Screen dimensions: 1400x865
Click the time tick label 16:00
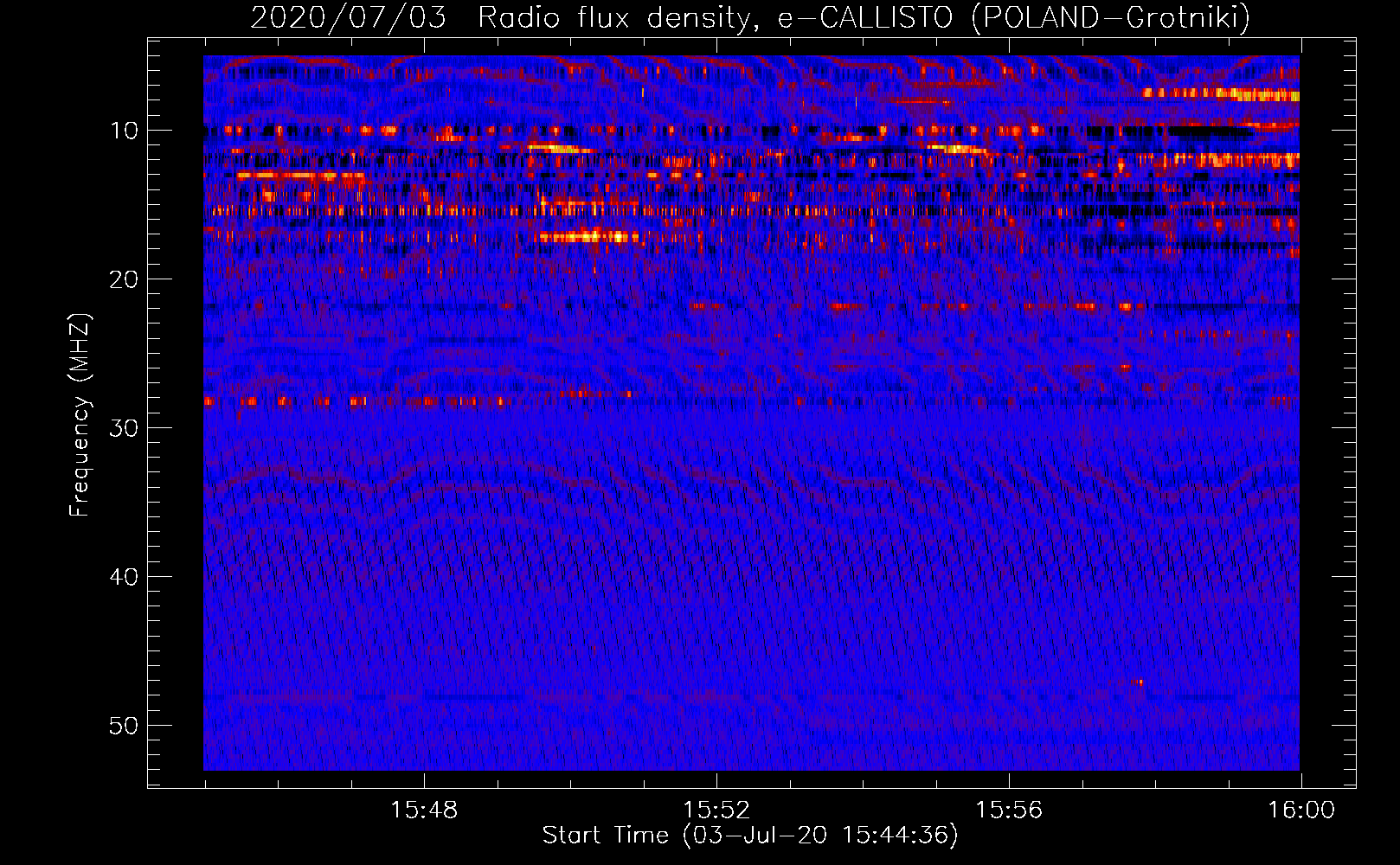pos(1301,811)
